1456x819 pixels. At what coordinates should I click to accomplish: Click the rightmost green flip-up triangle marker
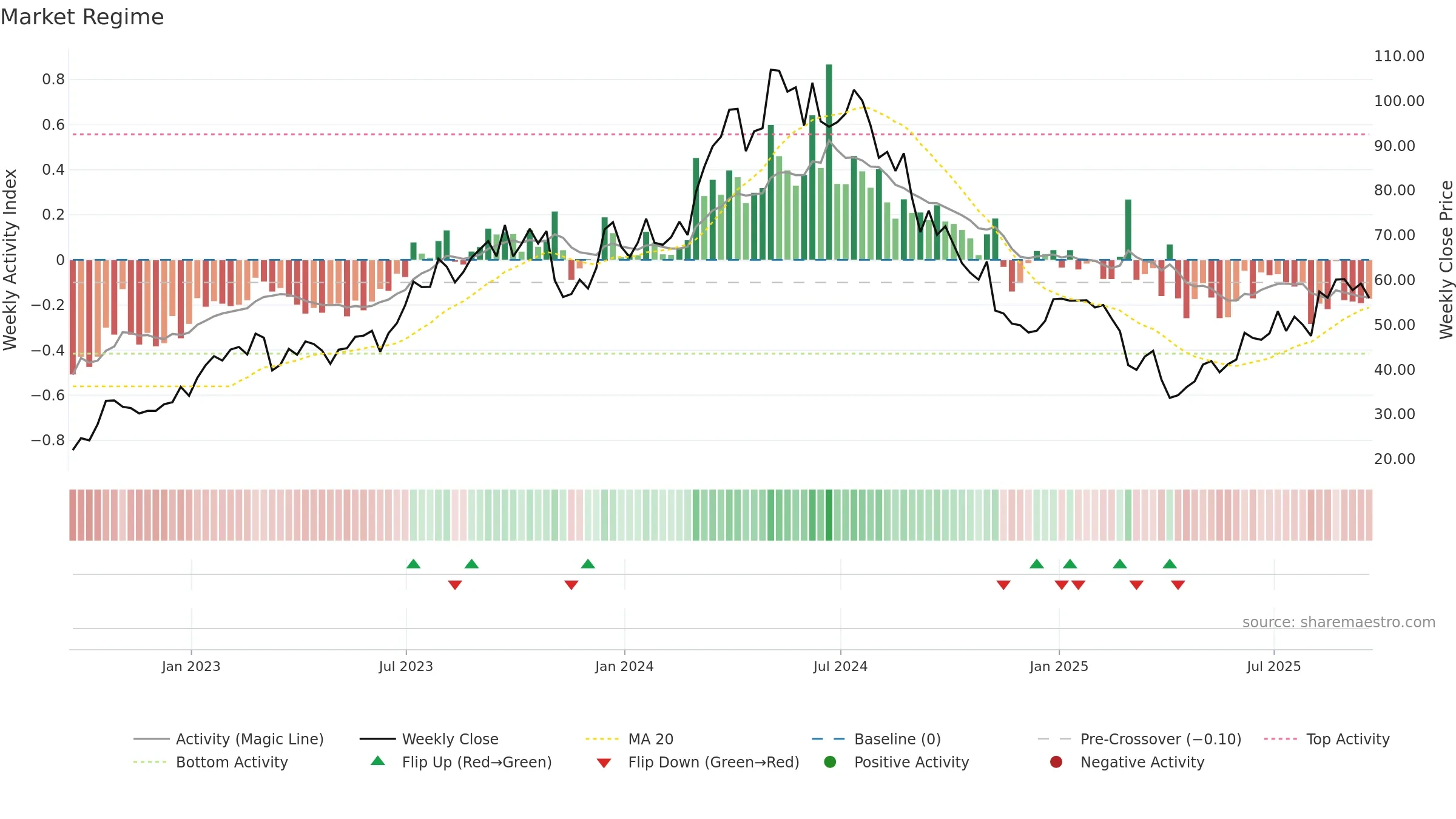1170,564
